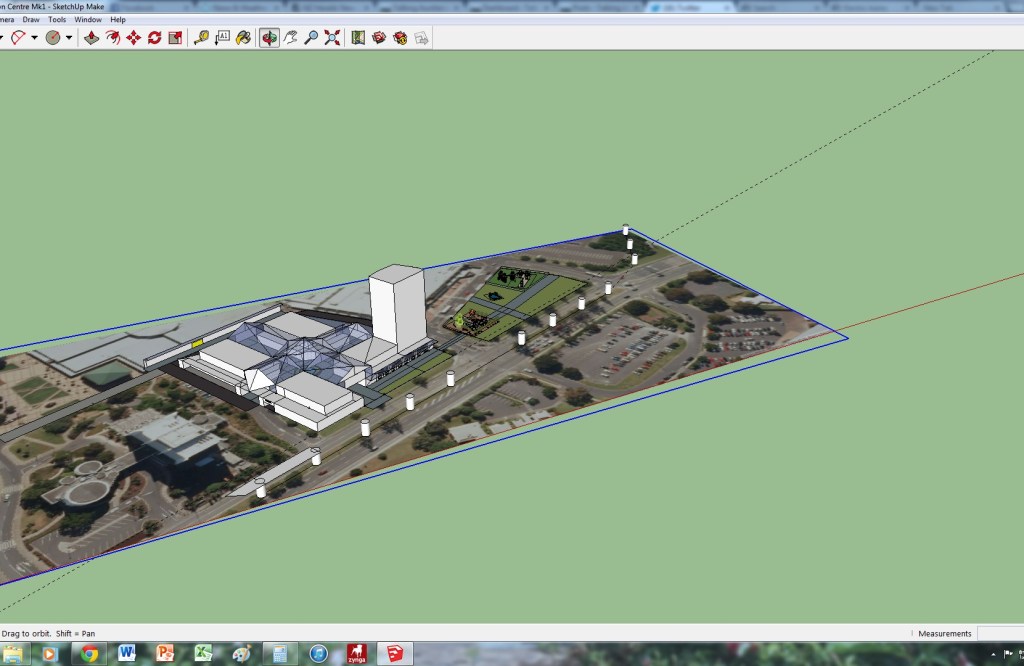Click the Zoom Extents tool

coord(332,38)
